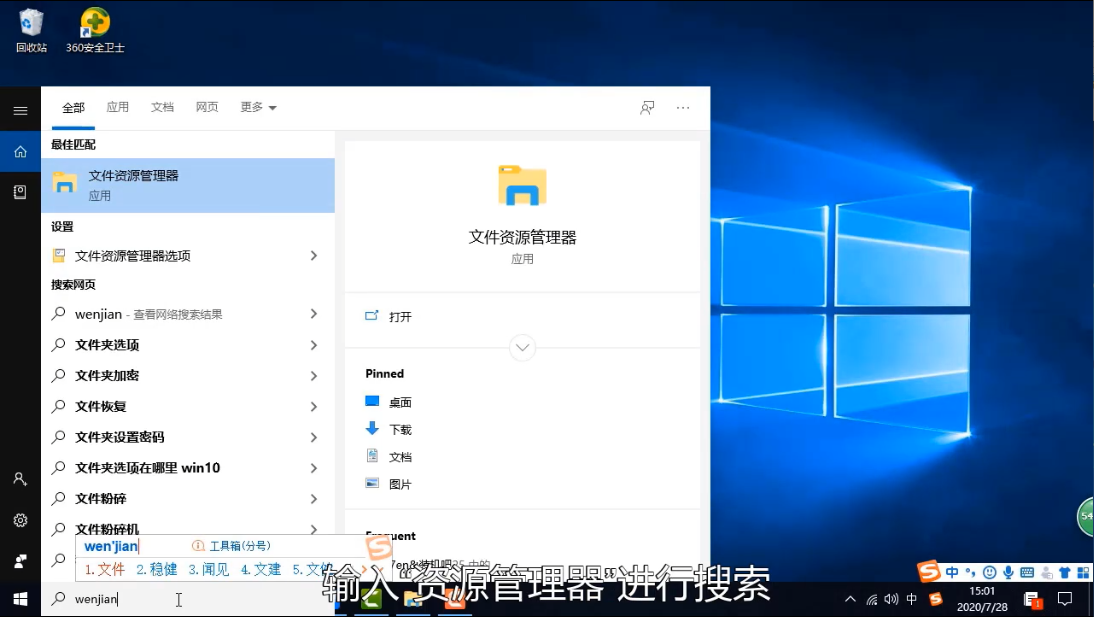
Task: Open the 360安全卫士 desktop shortcut
Action: tap(95, 30)
